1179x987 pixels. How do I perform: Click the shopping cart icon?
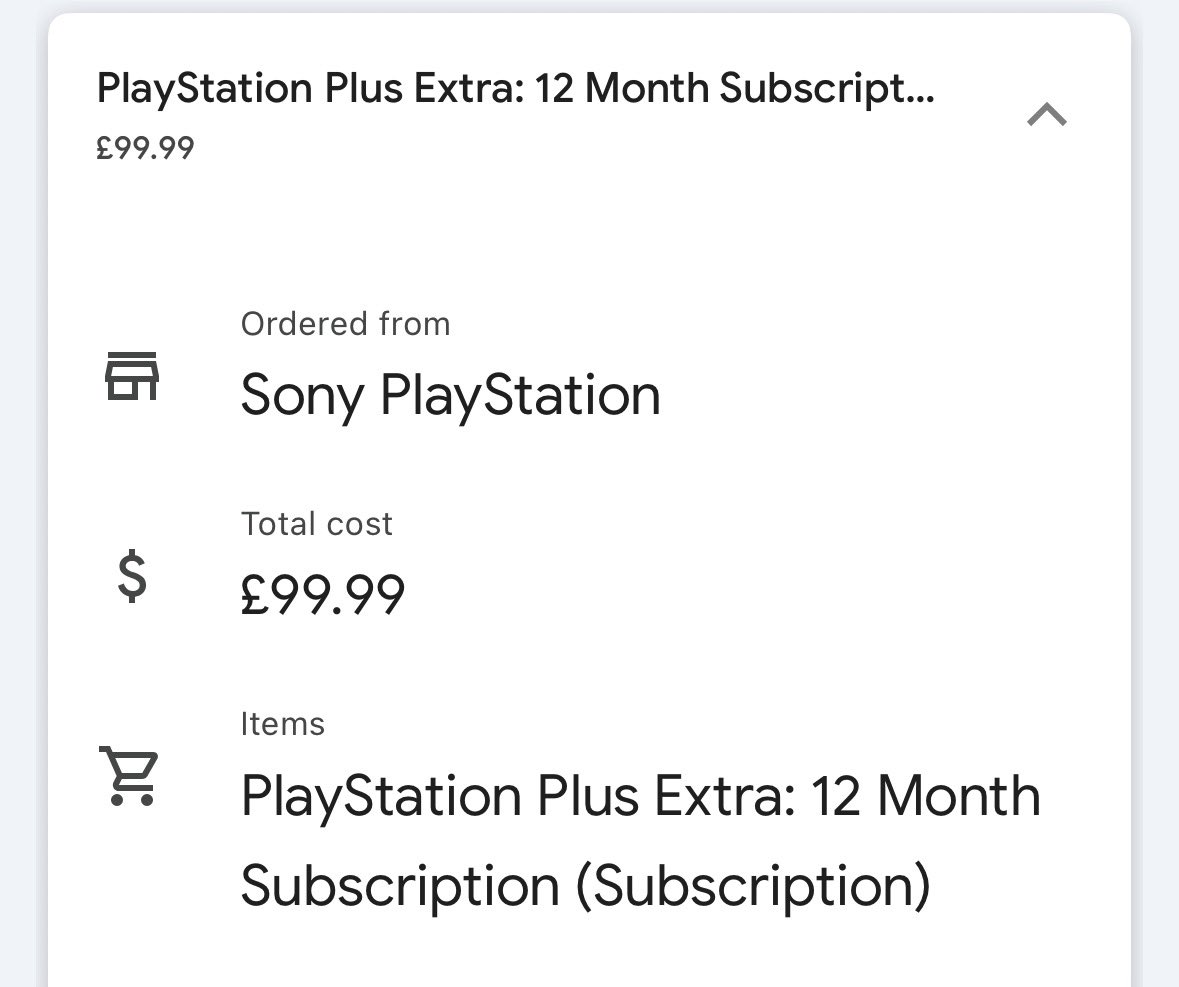pyautogui.click(x=129, y=776)
